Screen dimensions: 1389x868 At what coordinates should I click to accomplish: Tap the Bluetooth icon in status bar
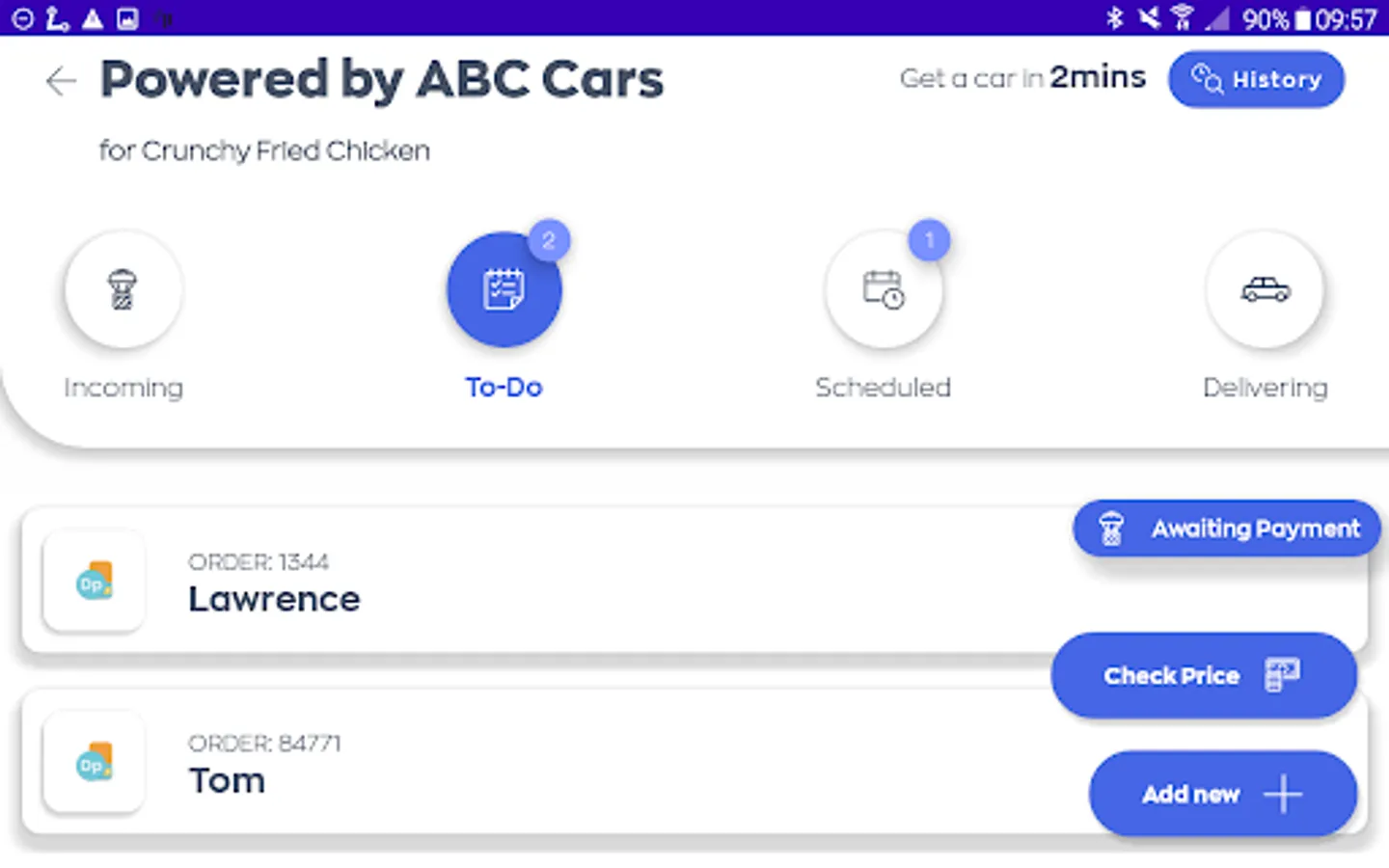1114,18
